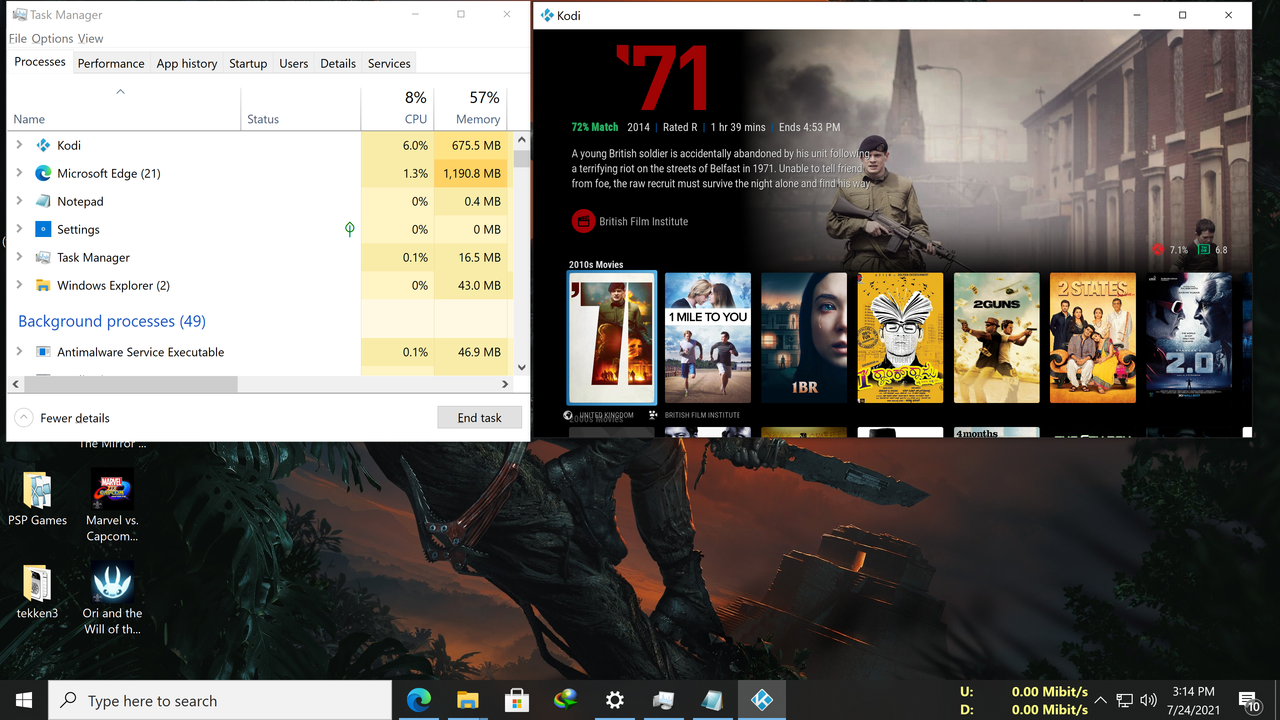Sort processes by Memory column
This screenshot has width=1280, height=720.
470,108
